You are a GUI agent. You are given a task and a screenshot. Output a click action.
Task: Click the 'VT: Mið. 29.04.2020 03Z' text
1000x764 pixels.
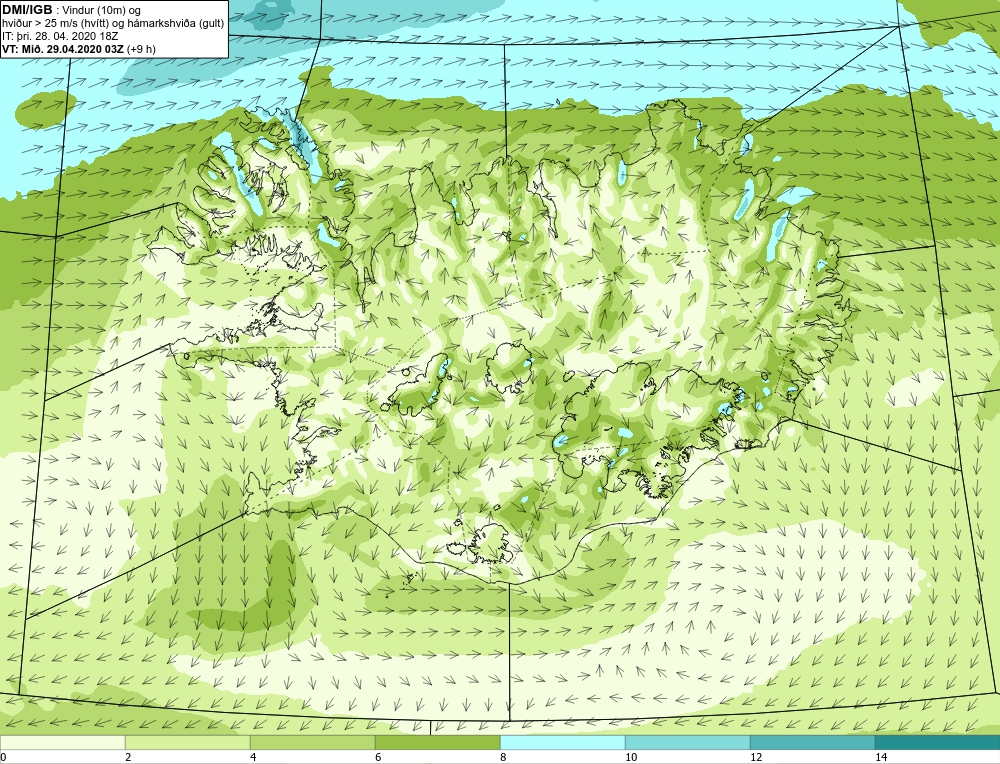pyautogui.click(x=63, y=48)
